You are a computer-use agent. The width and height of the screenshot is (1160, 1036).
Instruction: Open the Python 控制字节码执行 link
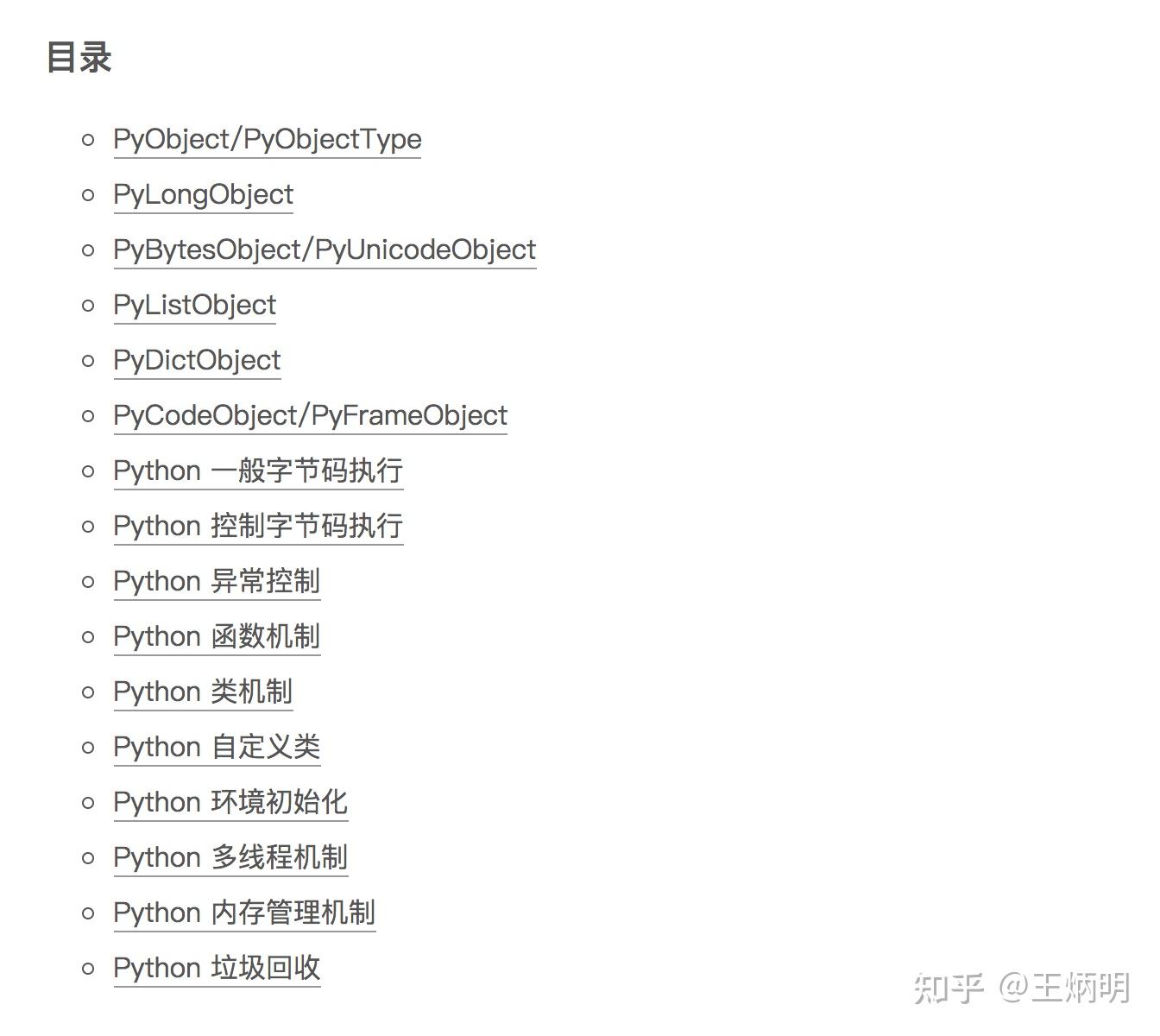click(x=257, y=526)
